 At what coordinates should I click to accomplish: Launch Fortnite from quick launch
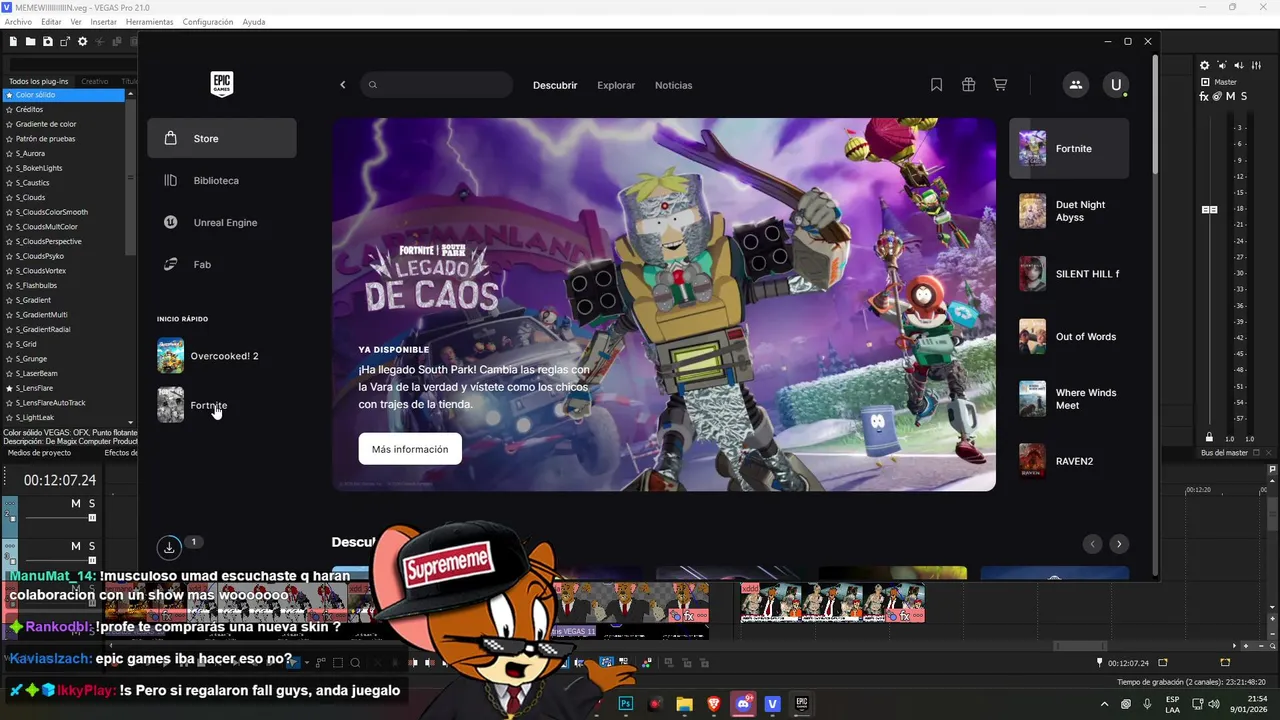point(222,405)
